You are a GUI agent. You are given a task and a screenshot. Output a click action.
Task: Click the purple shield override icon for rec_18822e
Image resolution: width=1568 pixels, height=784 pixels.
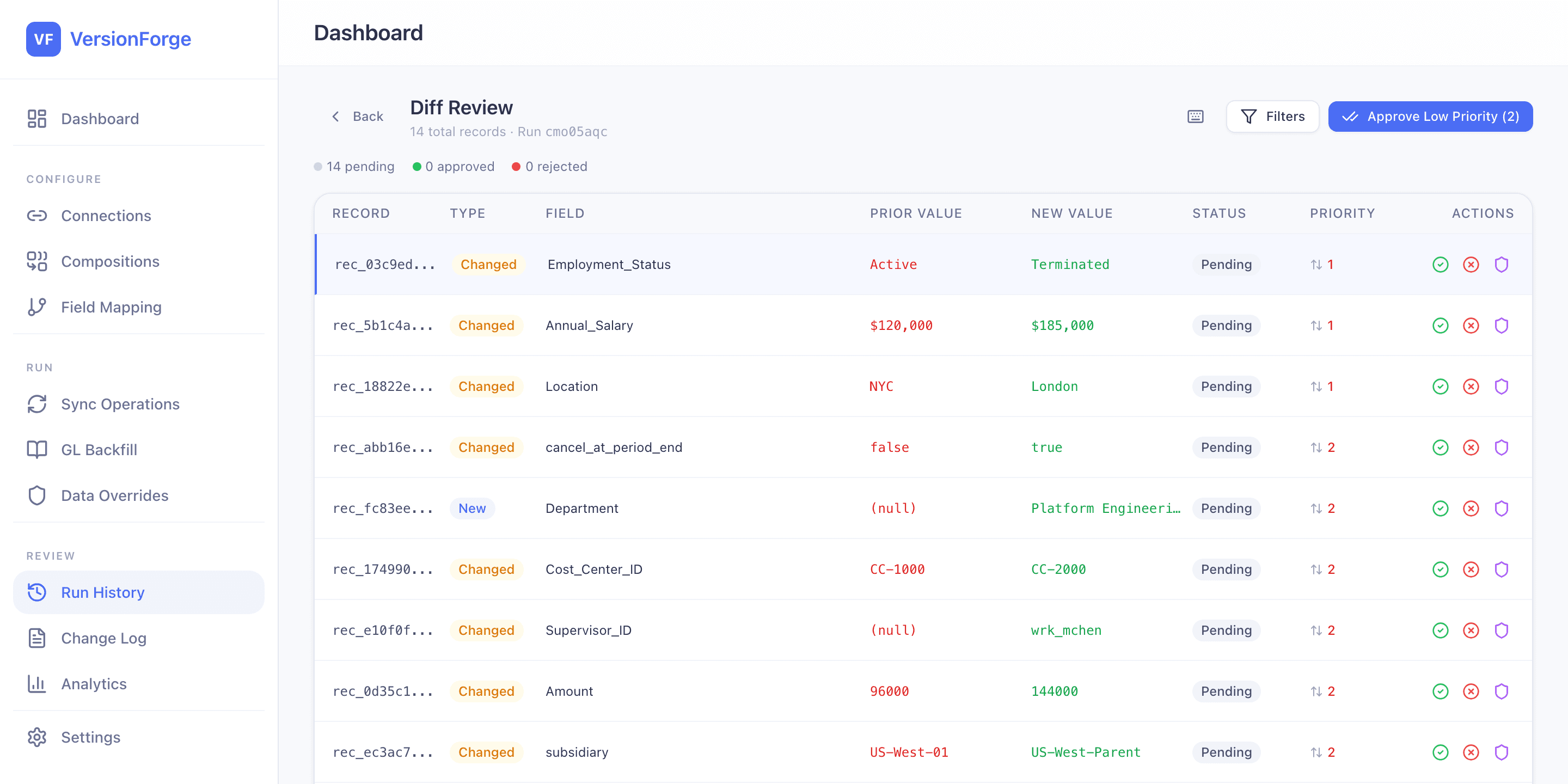point(1502,386)
